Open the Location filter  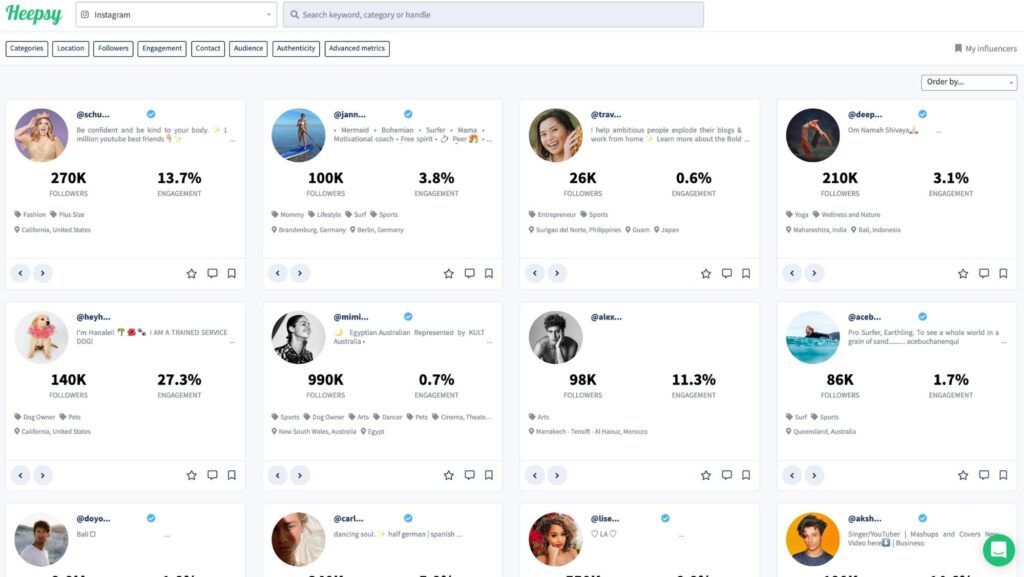point(71,48)
